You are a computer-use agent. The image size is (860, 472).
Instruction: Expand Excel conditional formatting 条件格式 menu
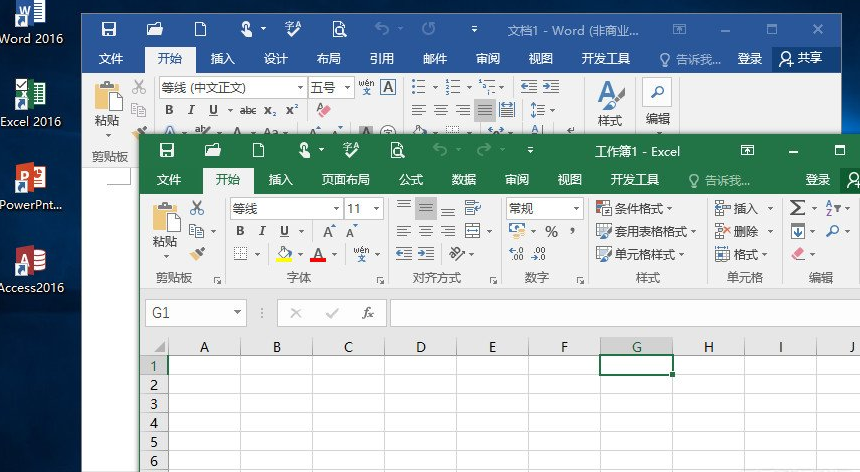point(634,208)
